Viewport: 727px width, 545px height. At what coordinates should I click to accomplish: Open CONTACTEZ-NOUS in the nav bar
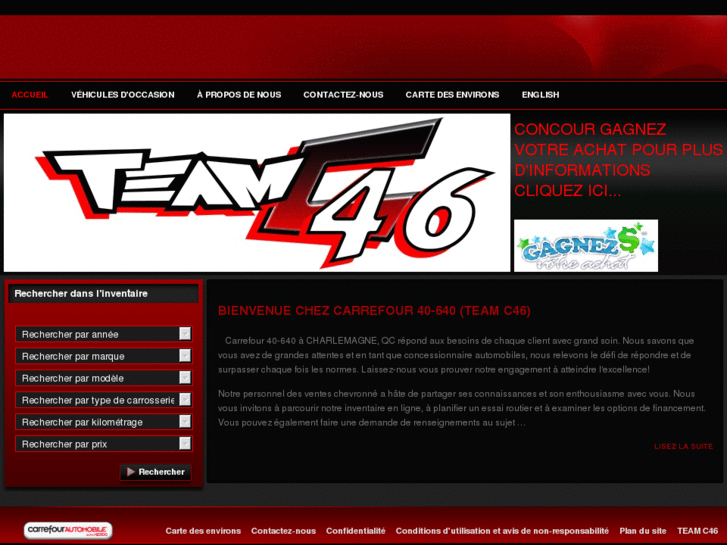[343, 95]
